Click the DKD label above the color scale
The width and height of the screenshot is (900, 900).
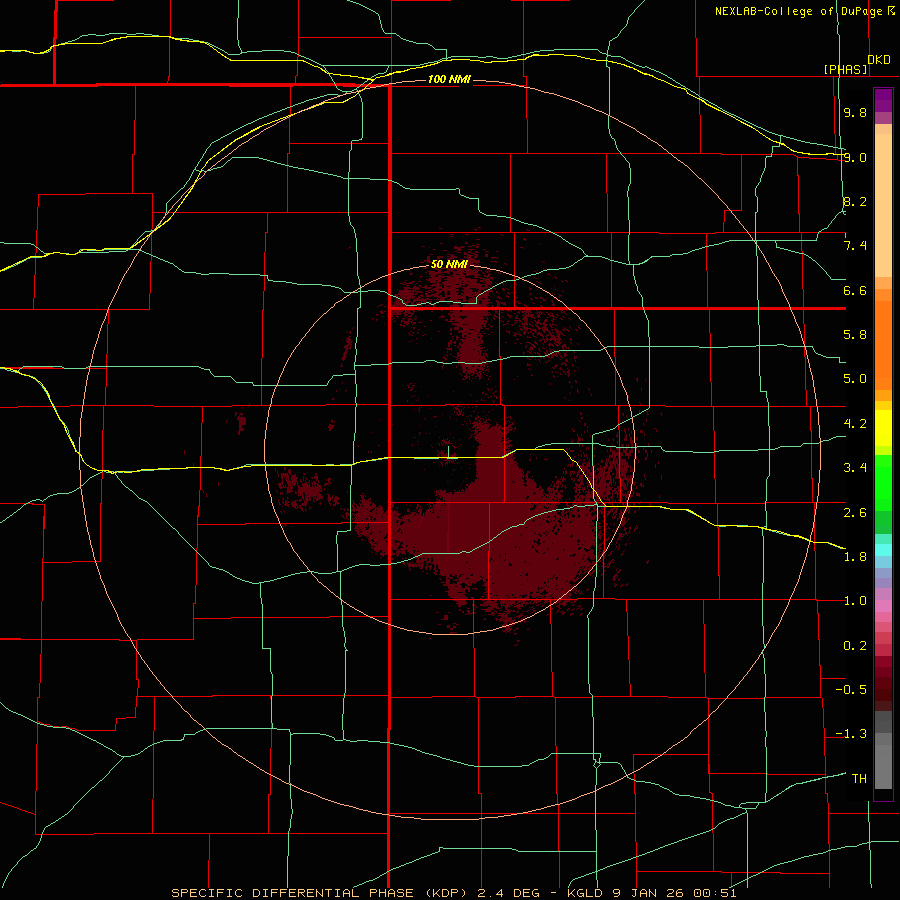pyautogui.click(x=879, y=60)
